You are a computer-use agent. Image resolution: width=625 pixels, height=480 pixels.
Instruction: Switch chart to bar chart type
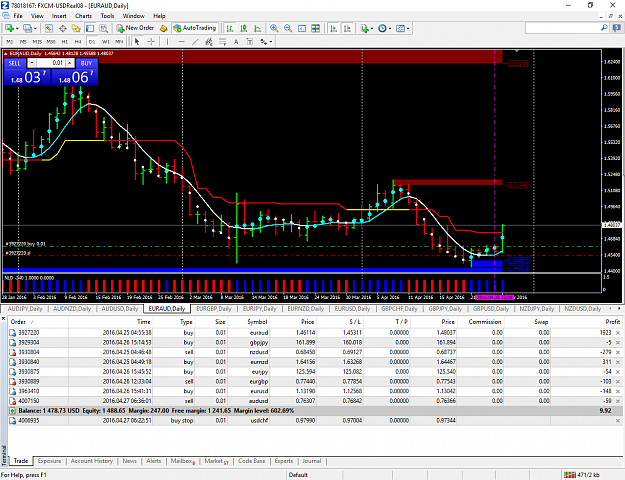point(230,28)
